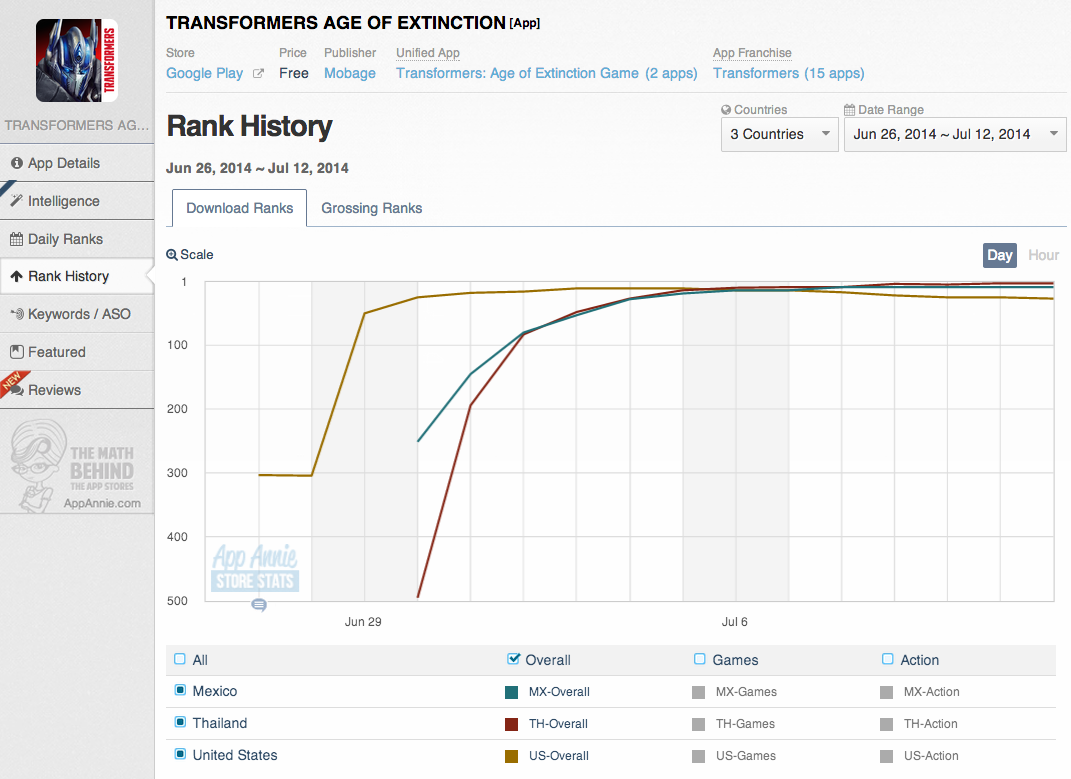1071x779 pixels.
Task: Switch to the Grossing Ranks tab
Action: pos(372,208)
